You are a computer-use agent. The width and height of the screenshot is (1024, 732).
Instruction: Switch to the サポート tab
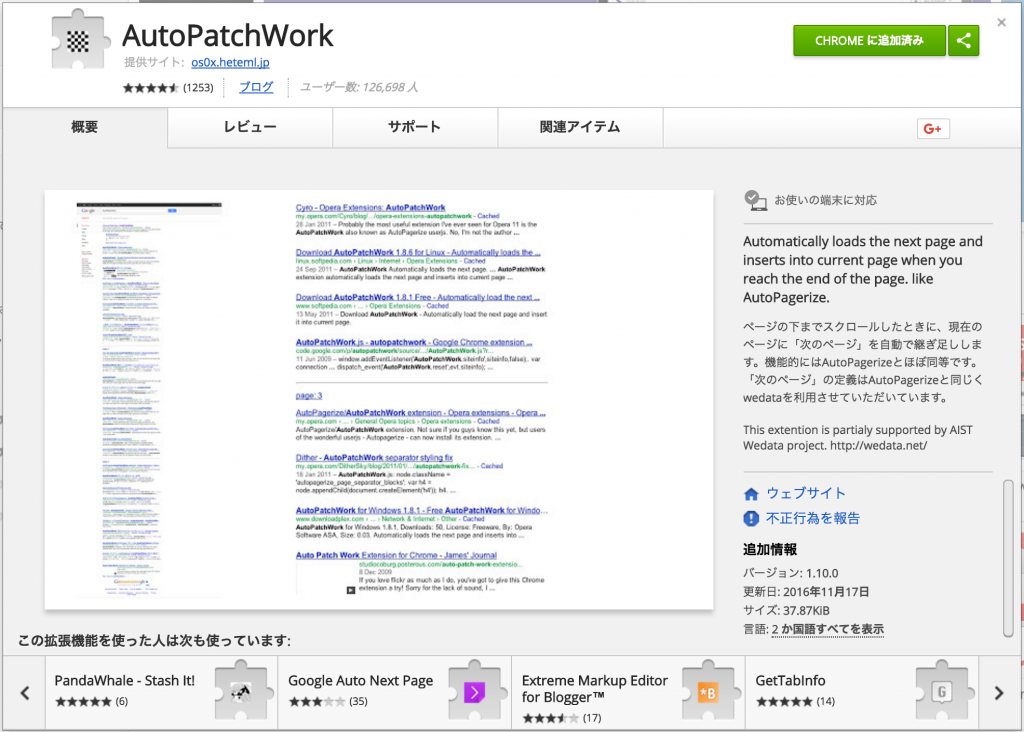click(415, 127)
